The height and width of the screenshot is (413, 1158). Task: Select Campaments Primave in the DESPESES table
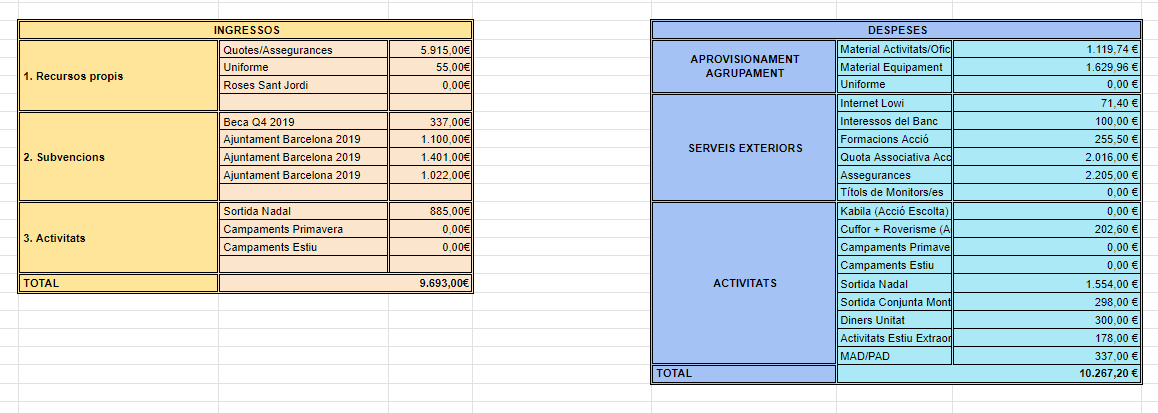[895, 247]
